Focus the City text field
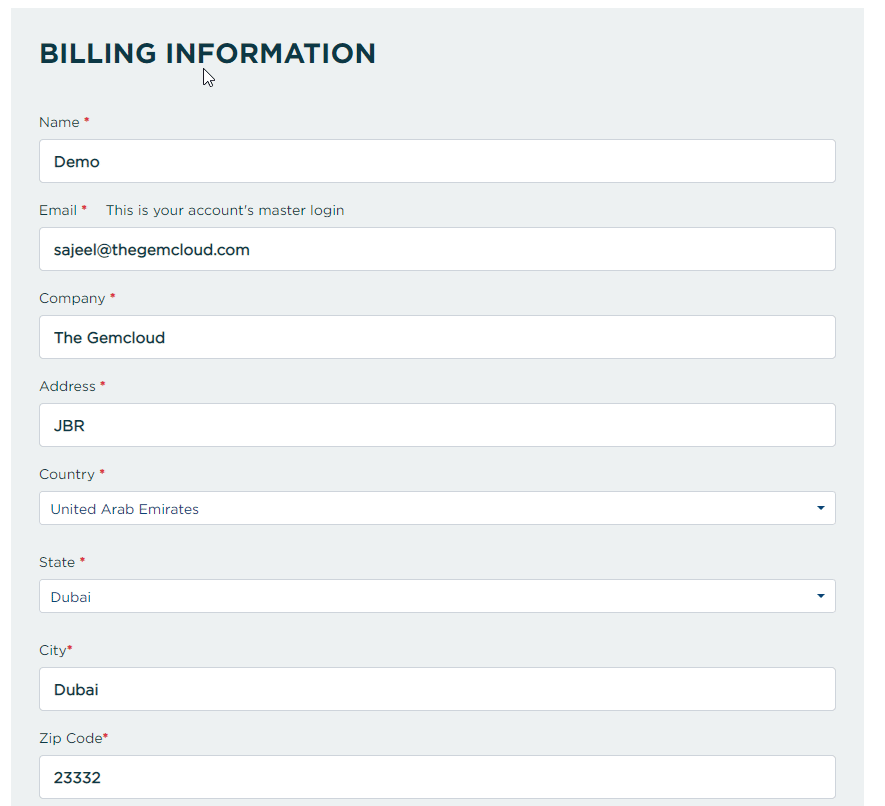This screenshot has height=806, width=885. coord(437,689)
